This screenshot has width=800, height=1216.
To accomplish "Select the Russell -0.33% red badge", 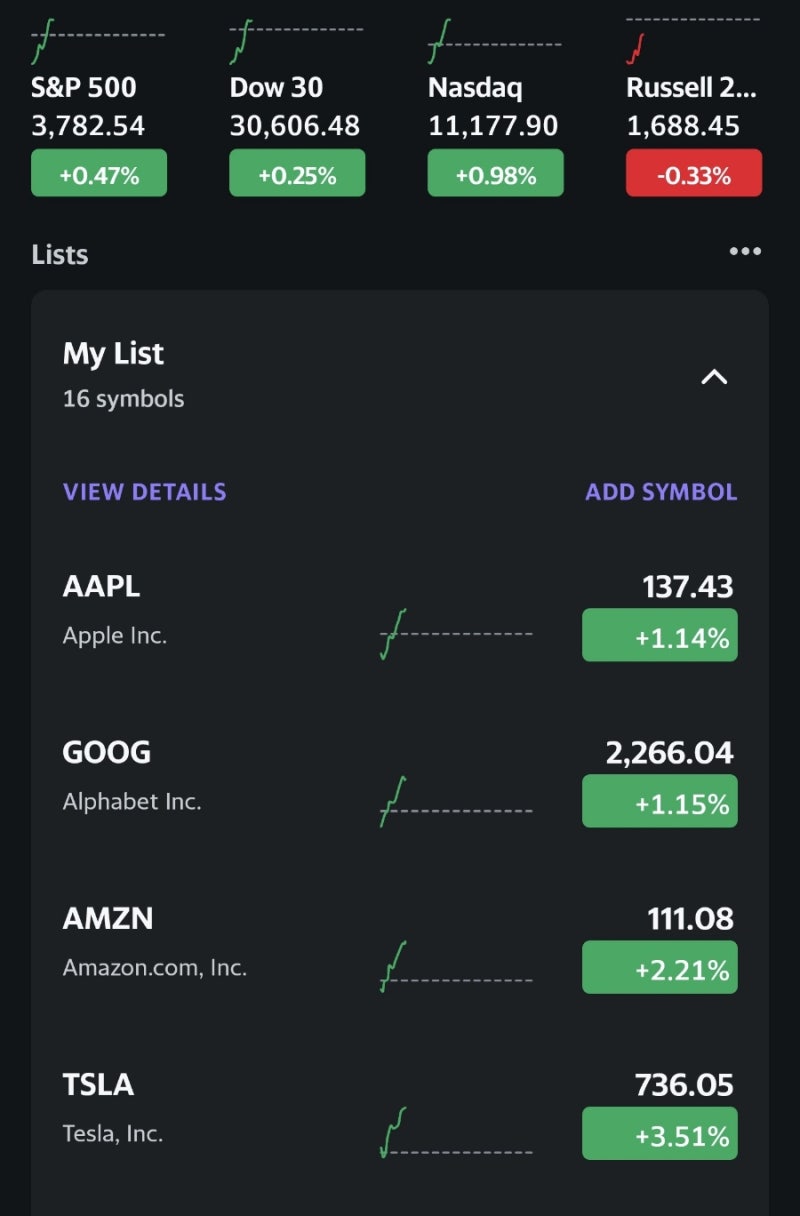I will coord(694,174).
